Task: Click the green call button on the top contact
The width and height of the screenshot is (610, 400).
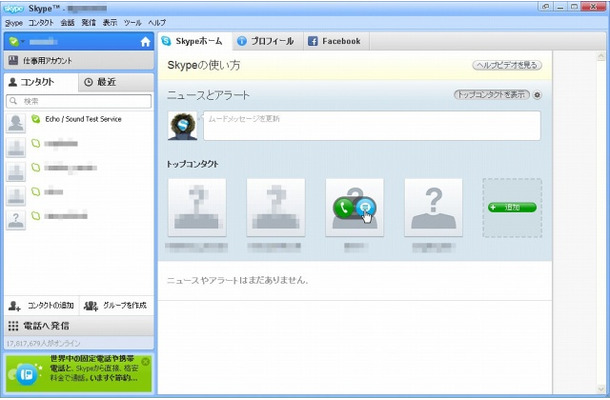Action: click(x=344, y=208)
